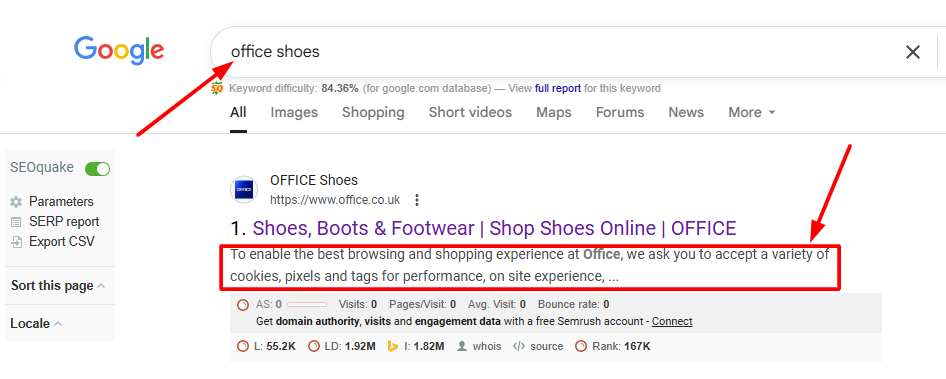
Task: Click the Avg. Visit: 0 value
Action: tap(497, 305)
